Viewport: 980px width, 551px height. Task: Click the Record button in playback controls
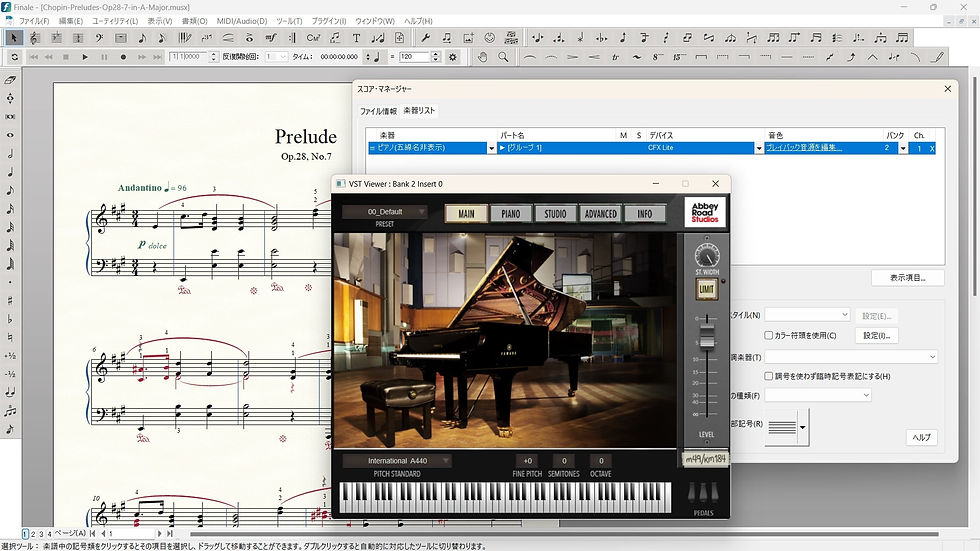click(123, 57)
